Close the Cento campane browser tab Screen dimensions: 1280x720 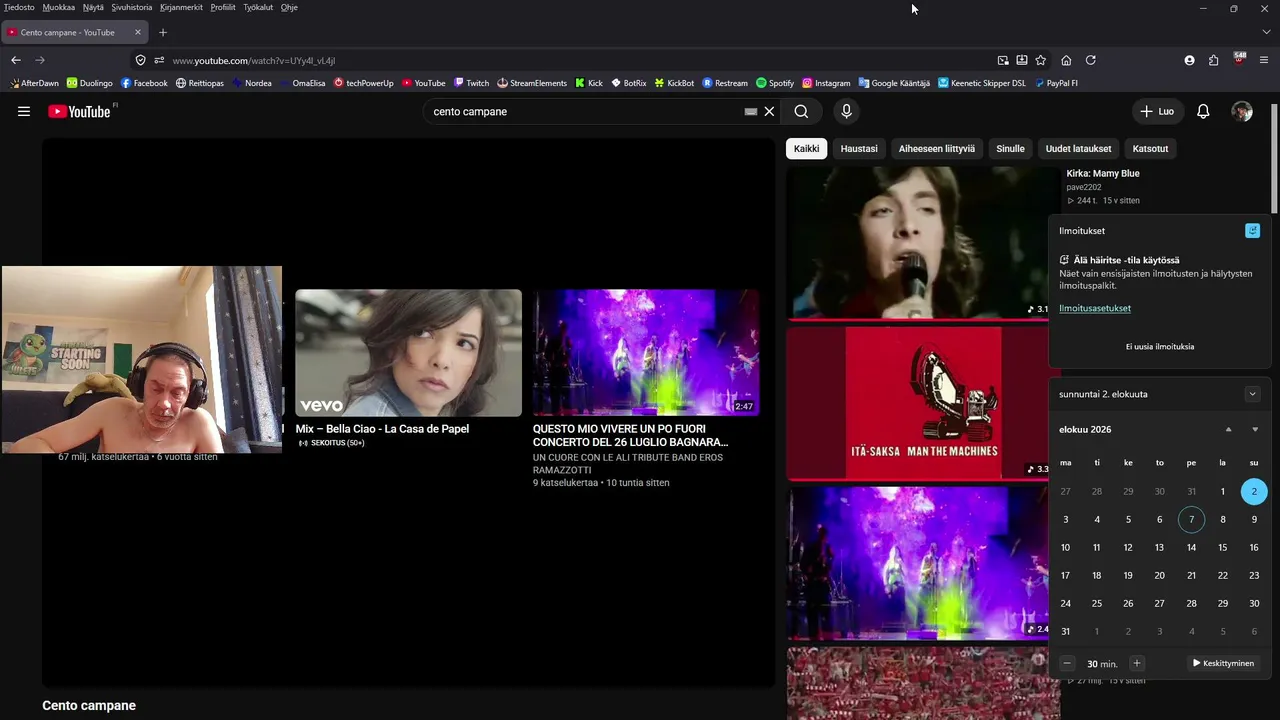138,32
